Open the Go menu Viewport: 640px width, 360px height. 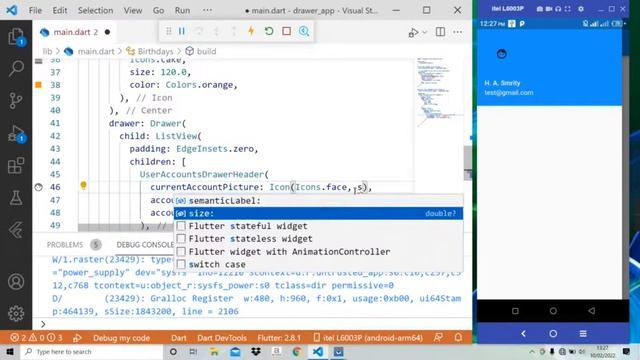click(158, 11)
